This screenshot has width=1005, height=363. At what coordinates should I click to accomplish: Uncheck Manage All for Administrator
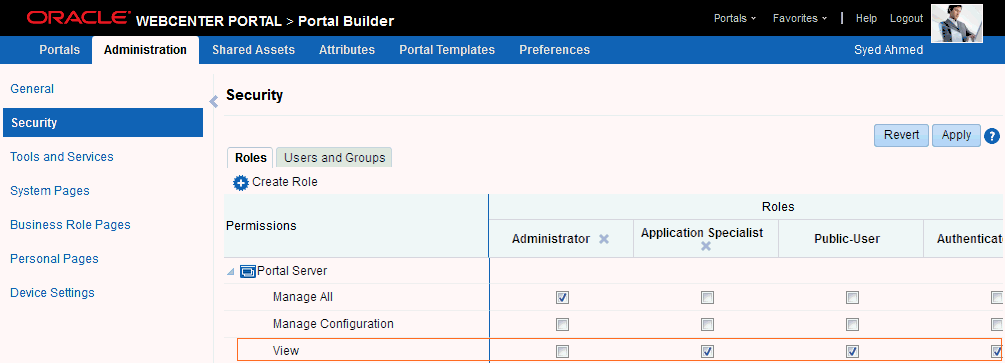[x=562, y=298]
